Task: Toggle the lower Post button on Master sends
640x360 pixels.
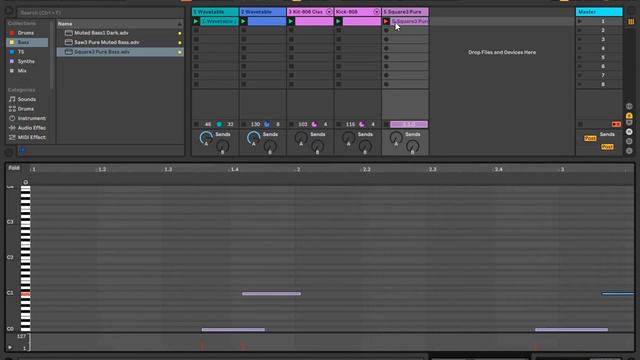Action: [607, 147]
